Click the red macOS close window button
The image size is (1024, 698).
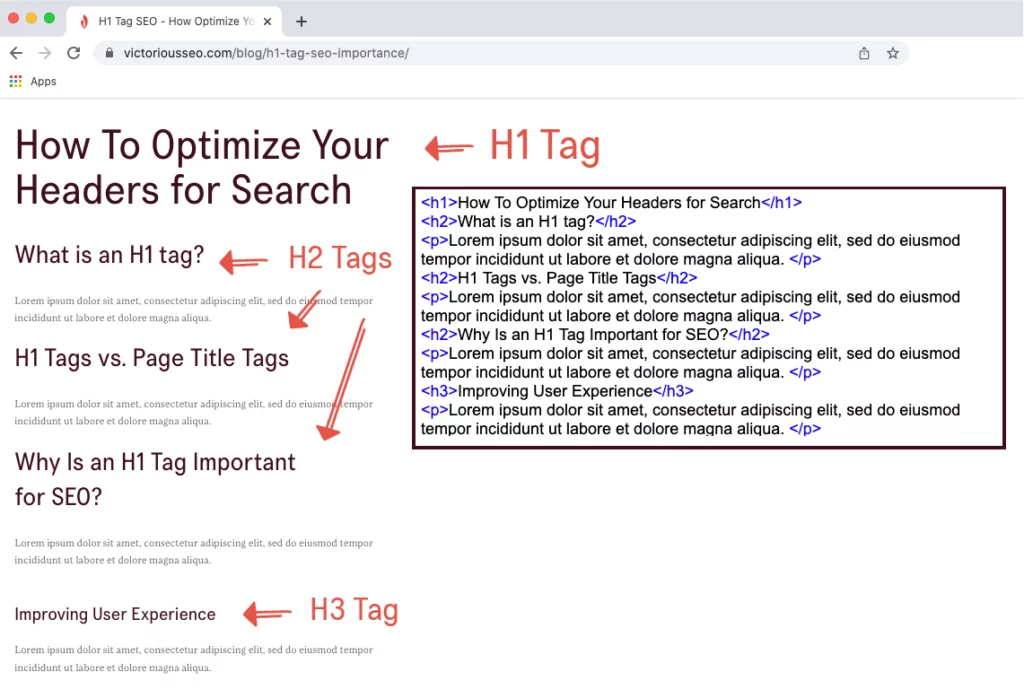13,18
